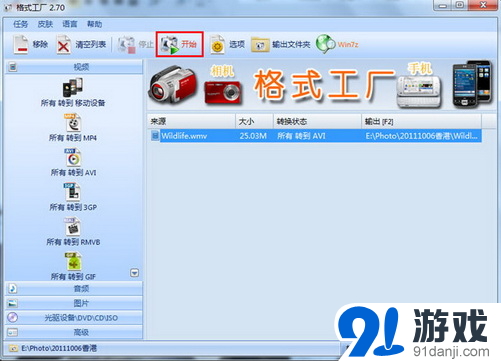Click the folder icon in bottom status bar
Viewport: 501px width, 361px height.
click(x=13, y=348)
